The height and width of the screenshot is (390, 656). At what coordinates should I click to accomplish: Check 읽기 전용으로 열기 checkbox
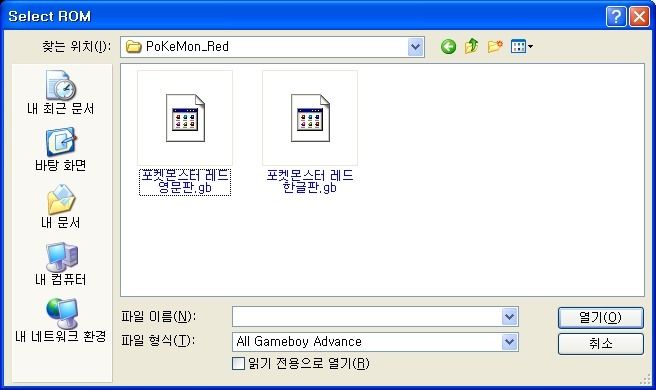pos(238,363)
